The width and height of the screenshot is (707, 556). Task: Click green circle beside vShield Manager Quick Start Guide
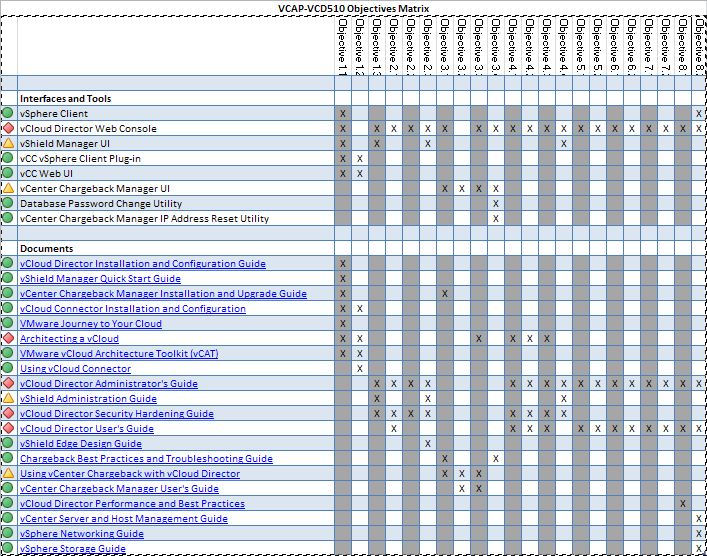point(8,278)
